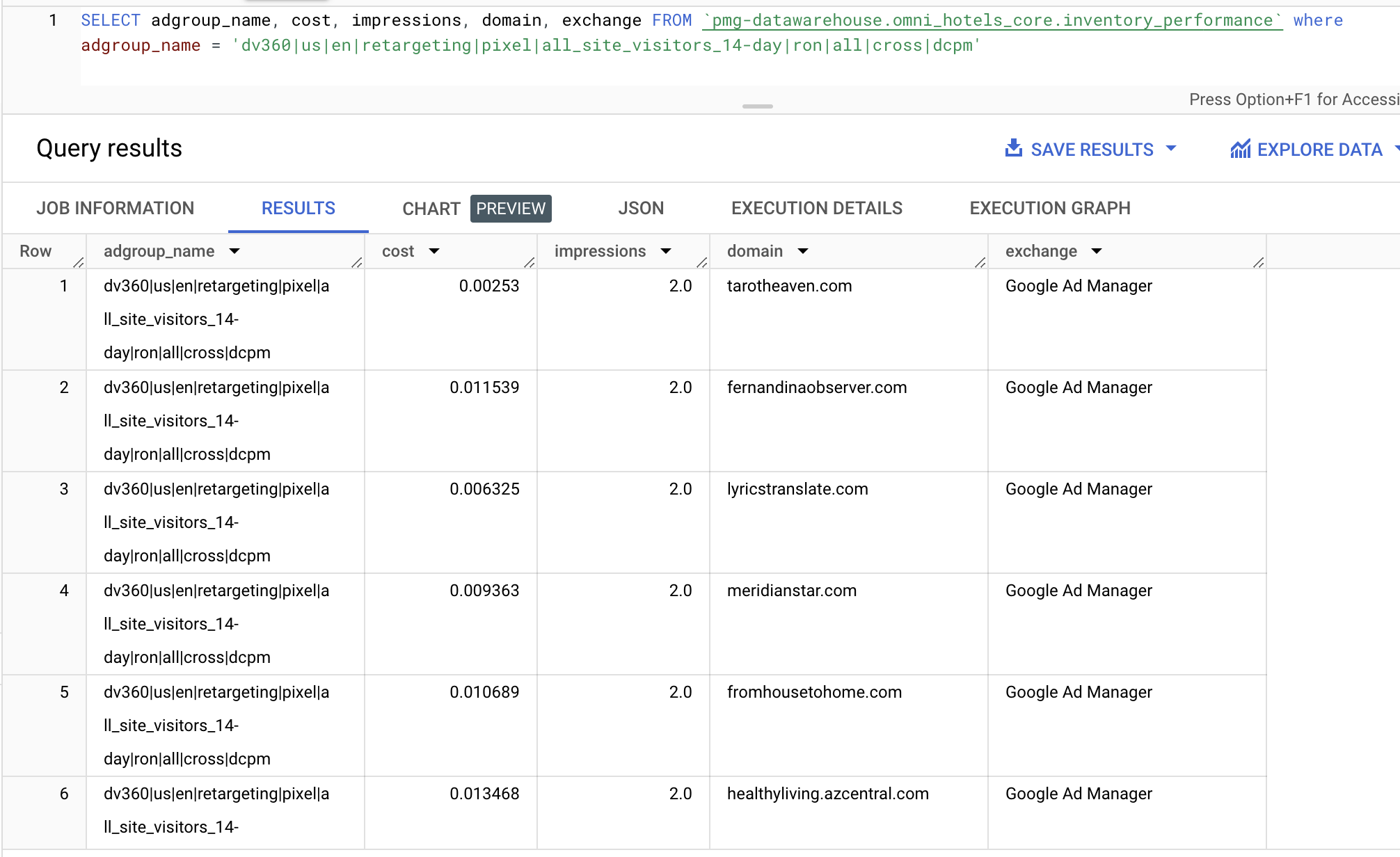Switch to the Job Information tab
The image size is (1400, 857).
click(116, 208)
